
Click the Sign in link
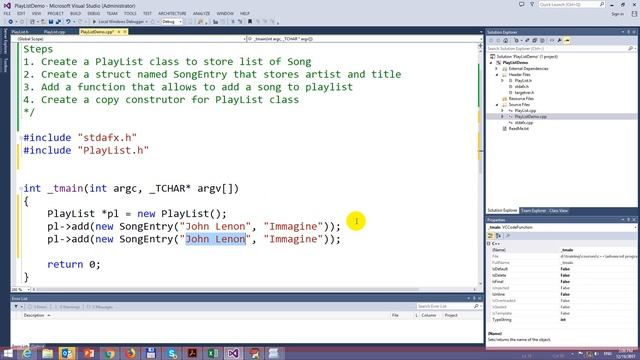618,14
